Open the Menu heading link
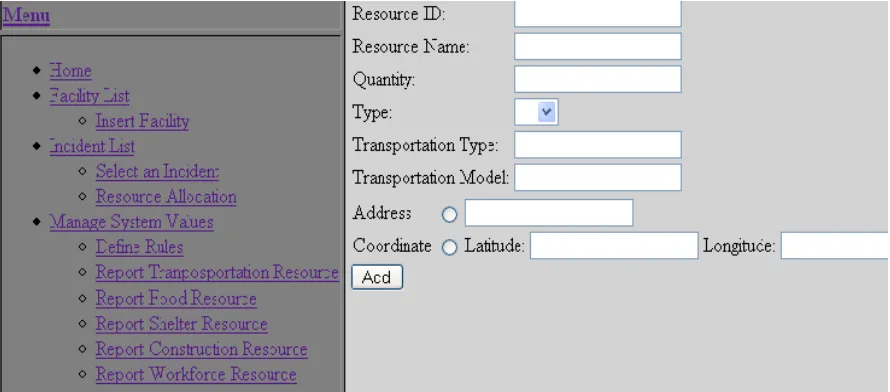Image resolution: width=890 pixels, height=392 pixels. pyautogui.click(x=27, y=15)
